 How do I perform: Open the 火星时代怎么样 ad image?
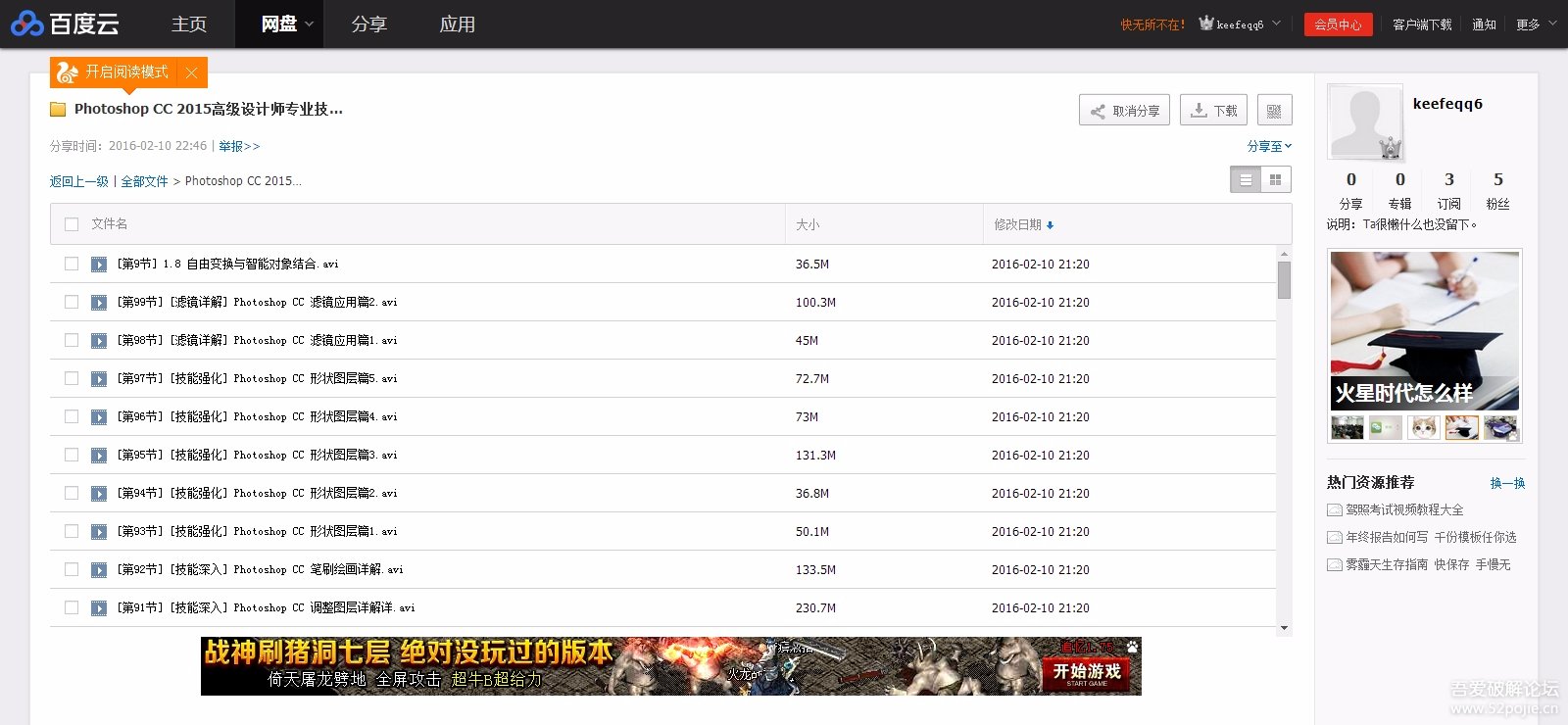pos(1425,330)
